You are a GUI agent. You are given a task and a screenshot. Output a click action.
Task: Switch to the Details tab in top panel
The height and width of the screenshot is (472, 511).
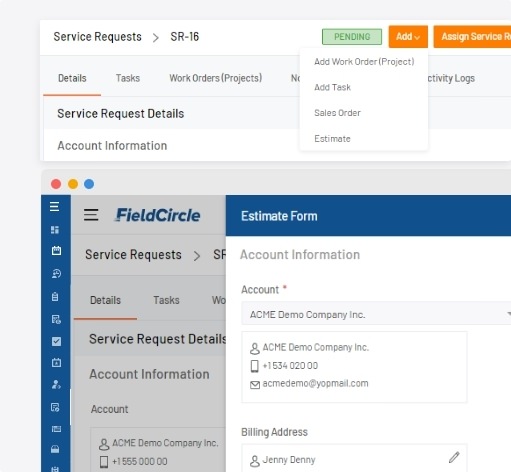pyautogui.click(x=72, y=78)
